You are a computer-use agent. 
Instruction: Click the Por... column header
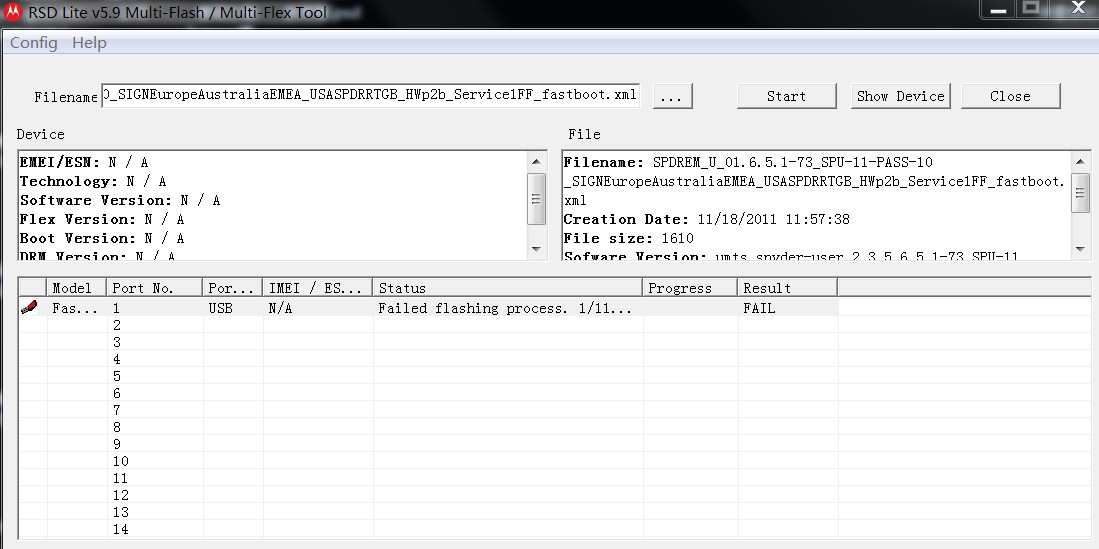(233, 287)
